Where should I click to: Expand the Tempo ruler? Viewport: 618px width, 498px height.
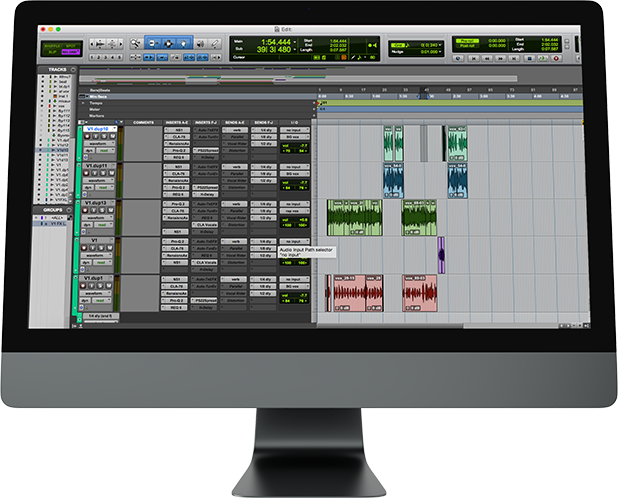pos(83,103)
